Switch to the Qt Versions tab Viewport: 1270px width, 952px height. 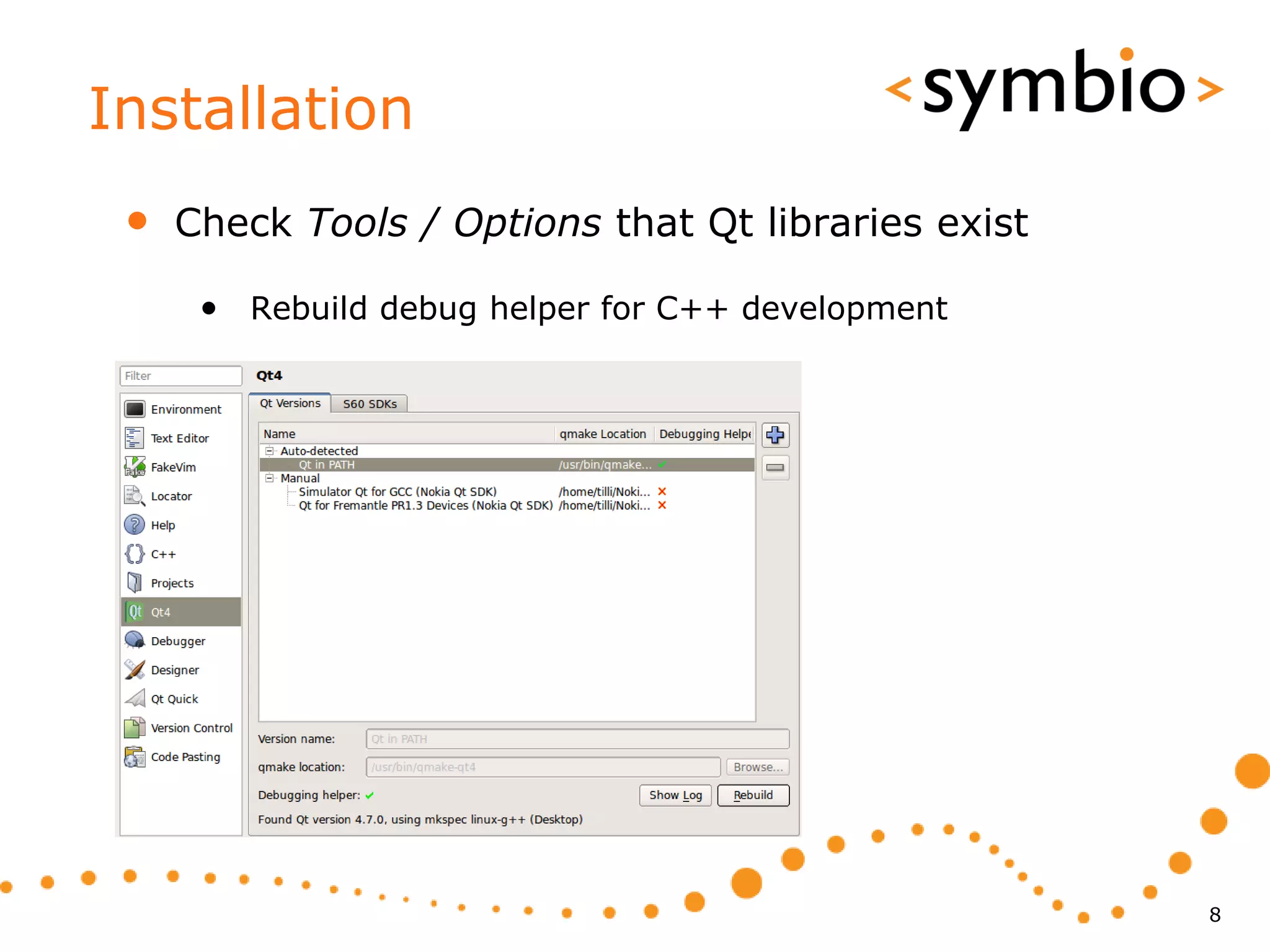tap(290, 403)
